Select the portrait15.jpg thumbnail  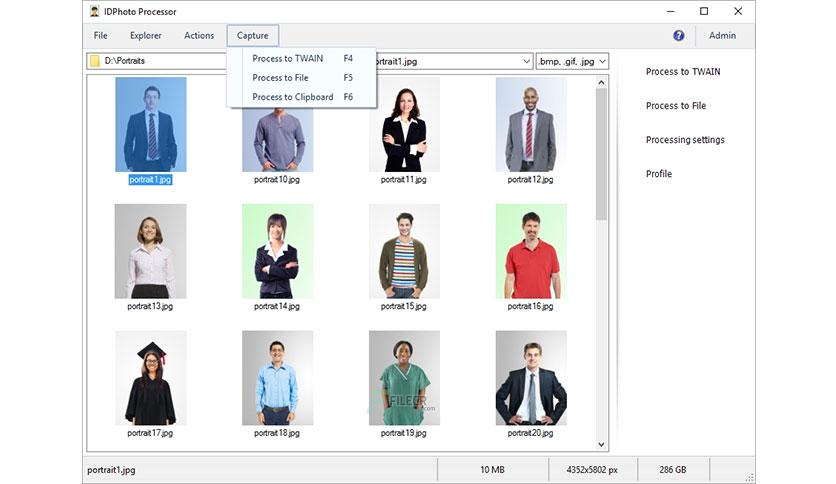(404, 251)
